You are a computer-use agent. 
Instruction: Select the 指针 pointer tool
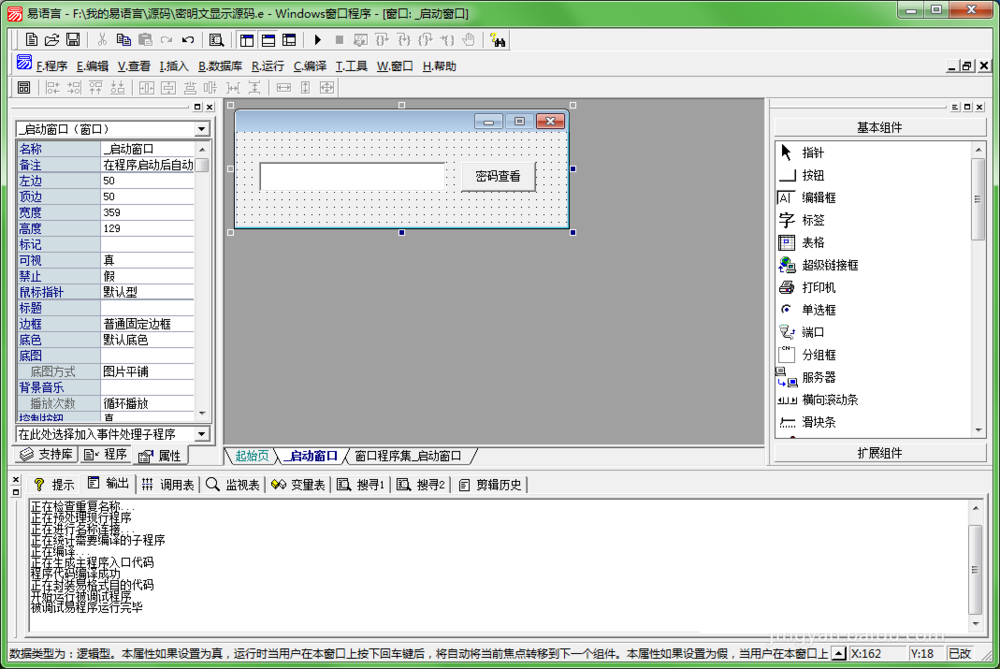point(812,153)
